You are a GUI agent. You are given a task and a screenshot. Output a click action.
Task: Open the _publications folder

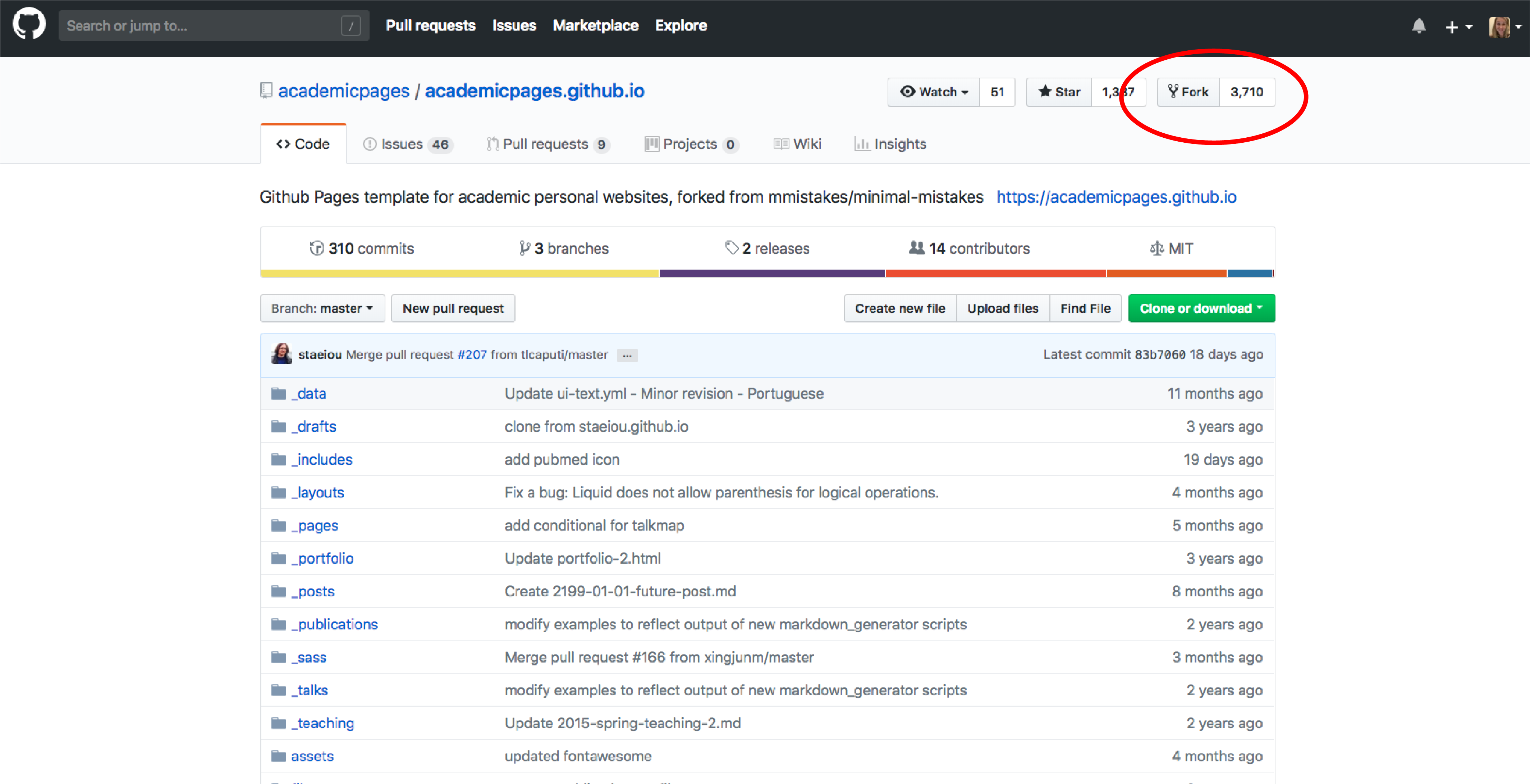334,624
